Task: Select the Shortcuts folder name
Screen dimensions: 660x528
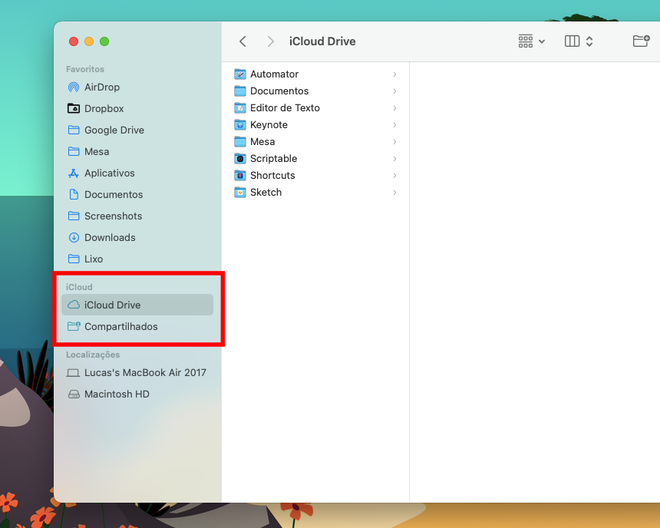Action: click(x=272, y=175)
